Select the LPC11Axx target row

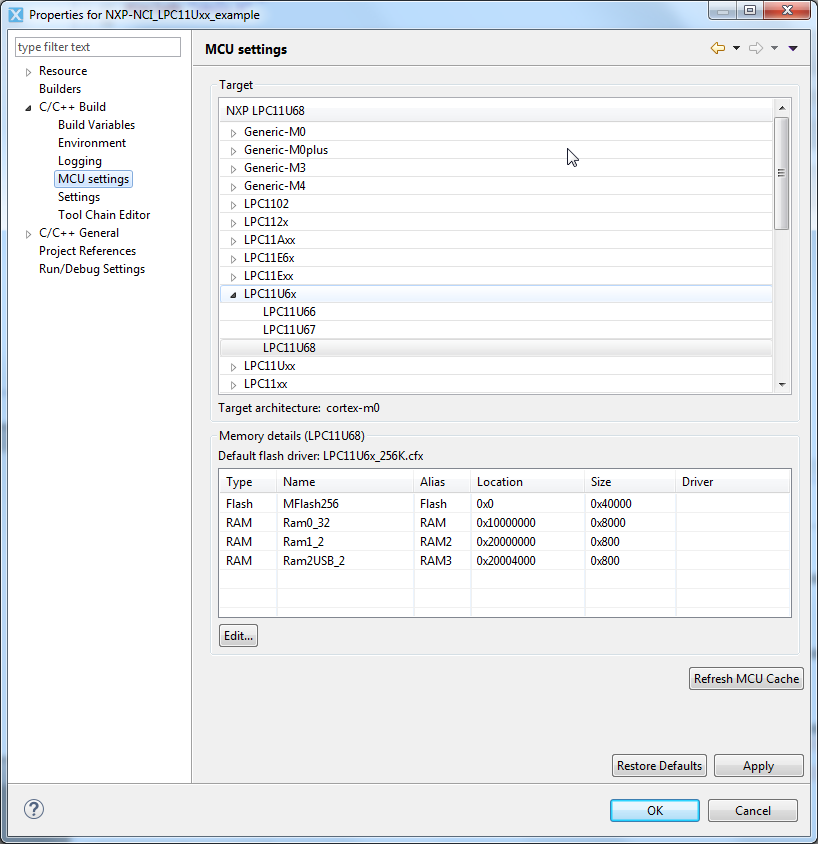(496, 240)
